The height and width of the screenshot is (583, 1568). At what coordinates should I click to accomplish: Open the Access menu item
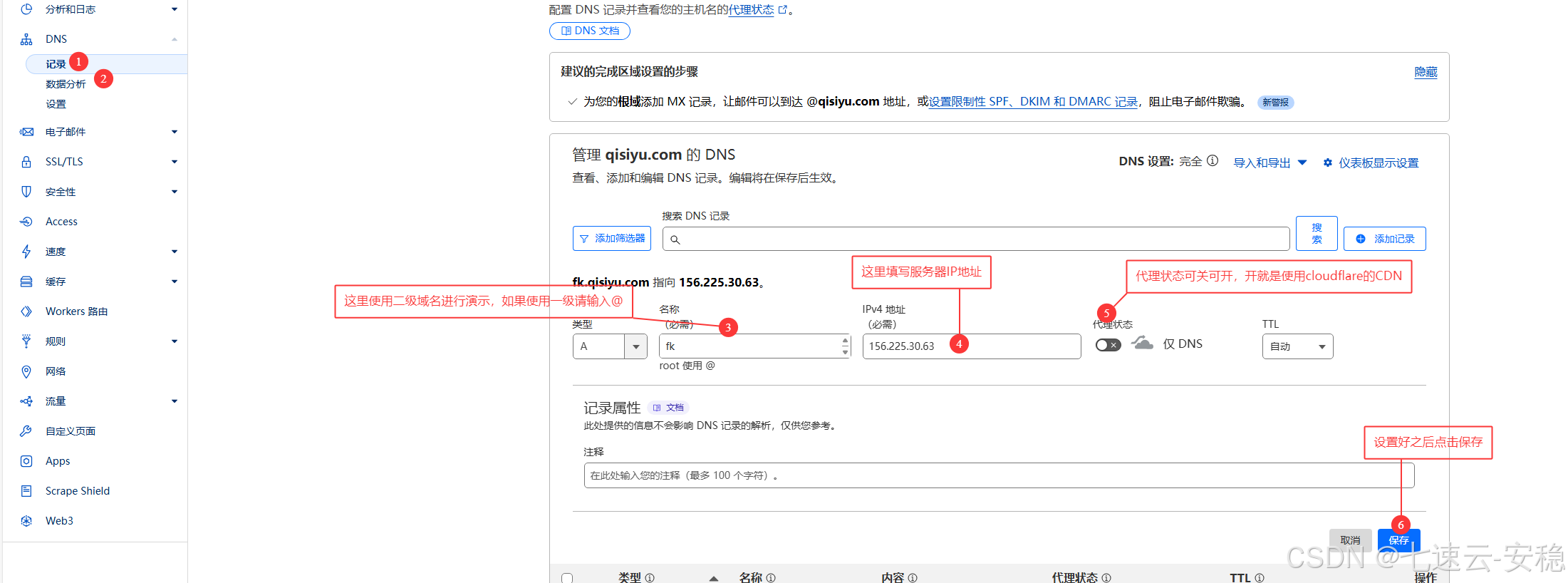(x=61, y=222)
